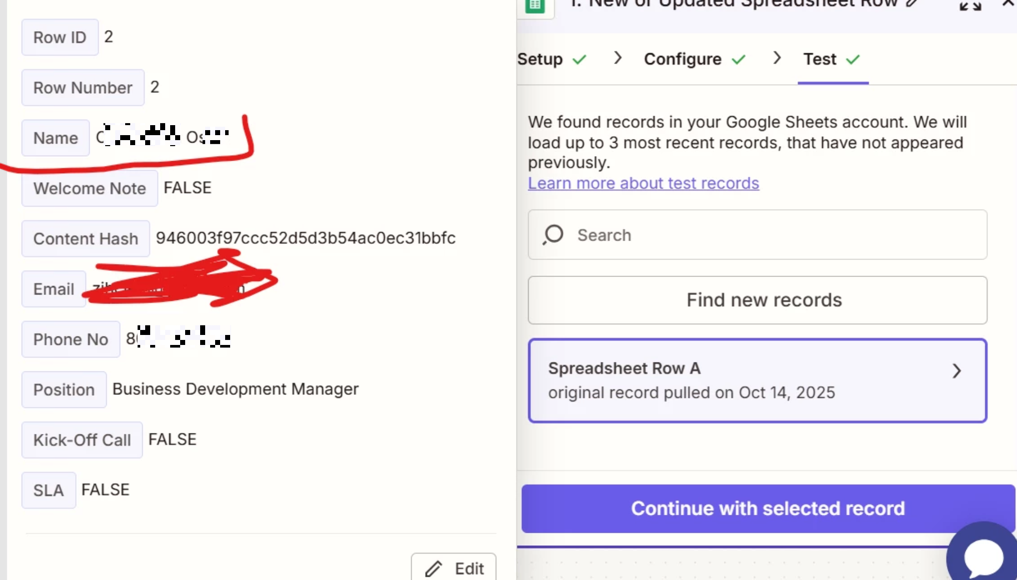Click Continue with selected record
Viewport: 1017px width, 580px height.
tap(767, 508)
